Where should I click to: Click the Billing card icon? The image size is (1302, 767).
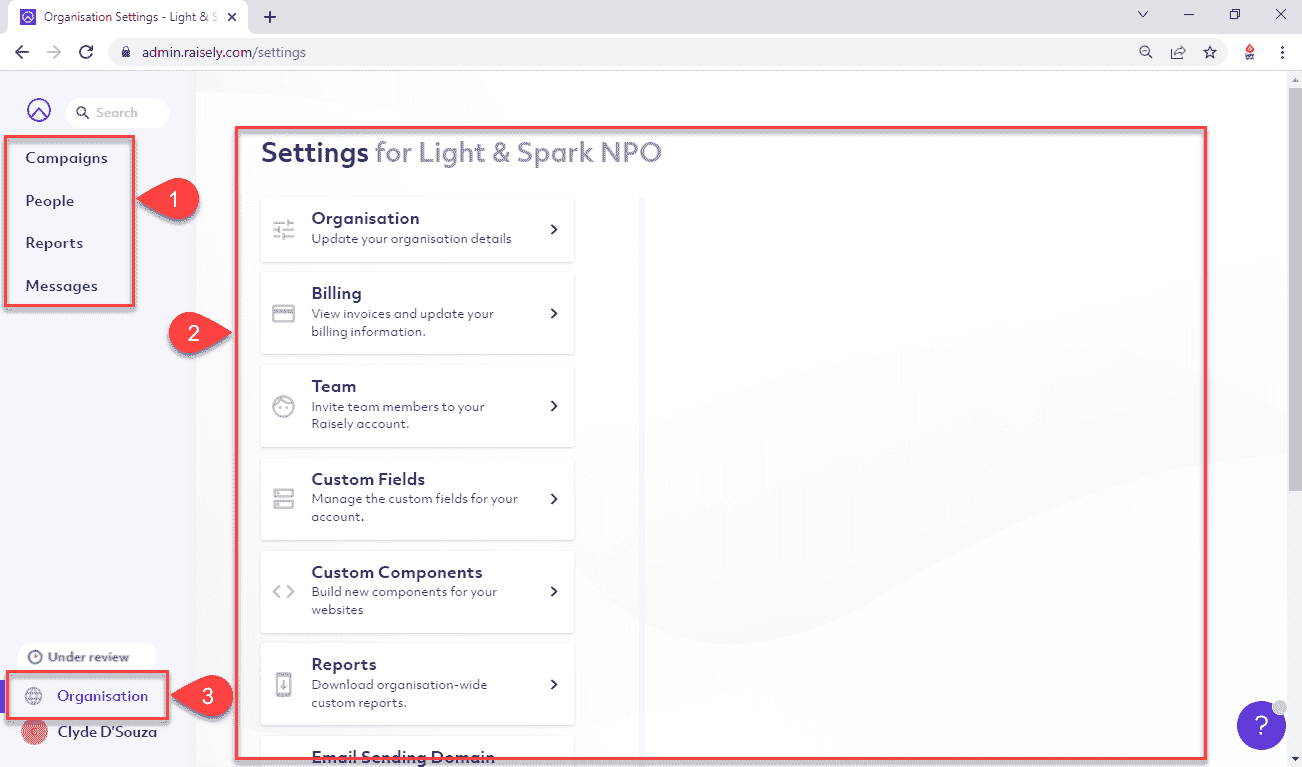[284, 314]
